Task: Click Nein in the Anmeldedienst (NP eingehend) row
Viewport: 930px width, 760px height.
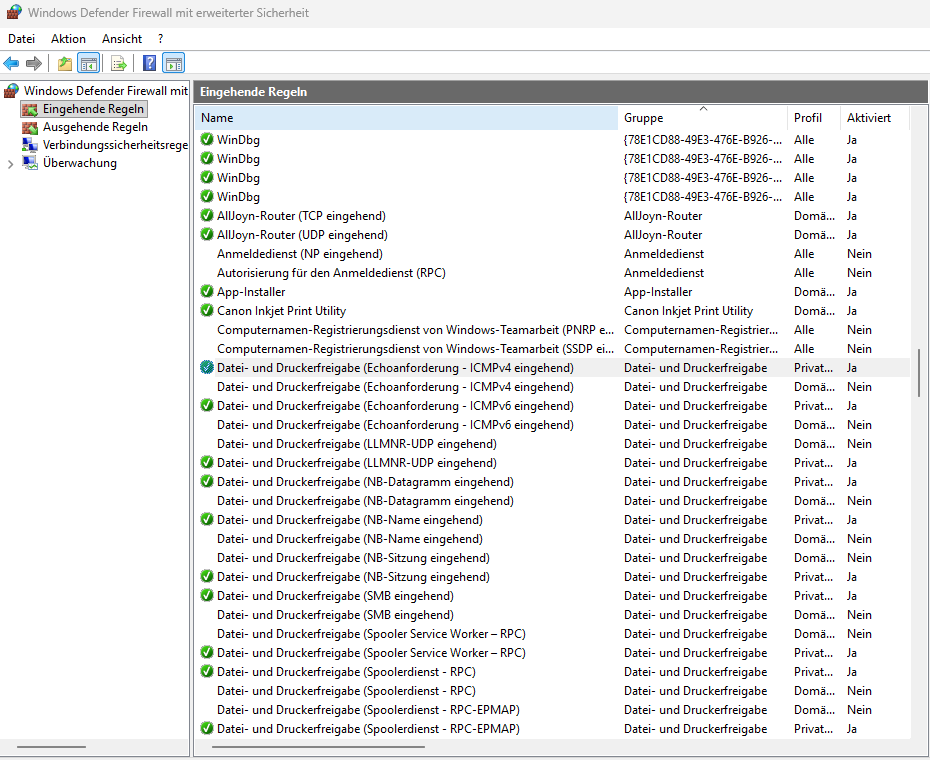Action: [859, 254]
